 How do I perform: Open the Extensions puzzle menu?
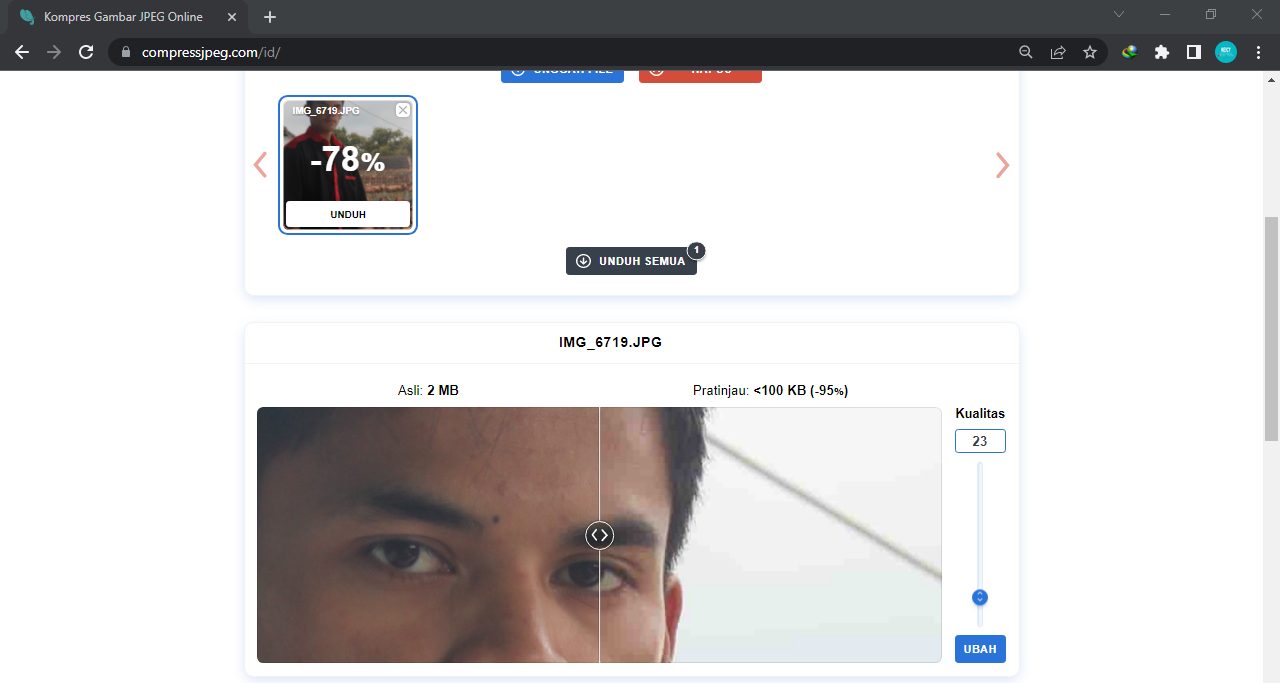pyautogui.click(x=1162, y=52)
